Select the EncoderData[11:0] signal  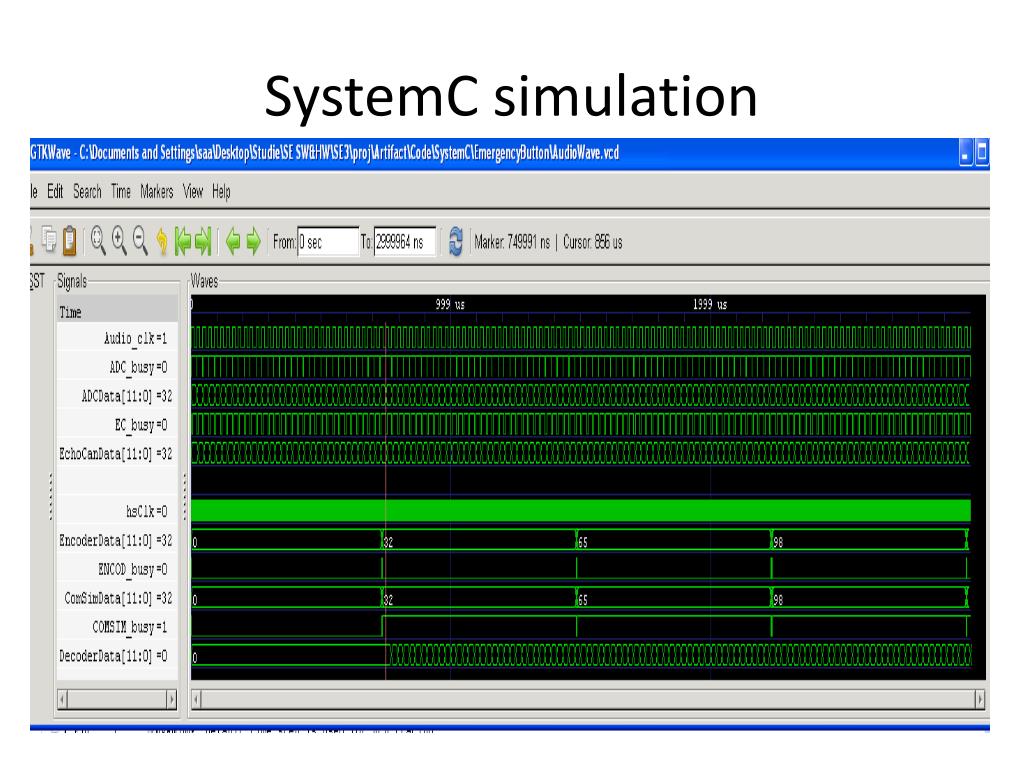coord(117,540)
